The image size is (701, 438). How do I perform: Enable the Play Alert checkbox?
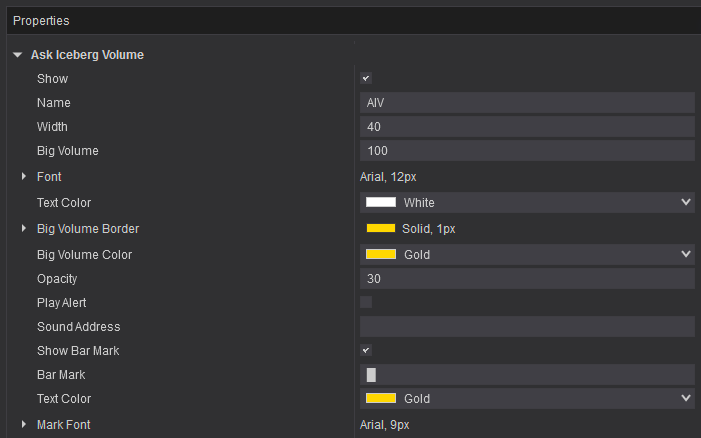tap(366, 302)
